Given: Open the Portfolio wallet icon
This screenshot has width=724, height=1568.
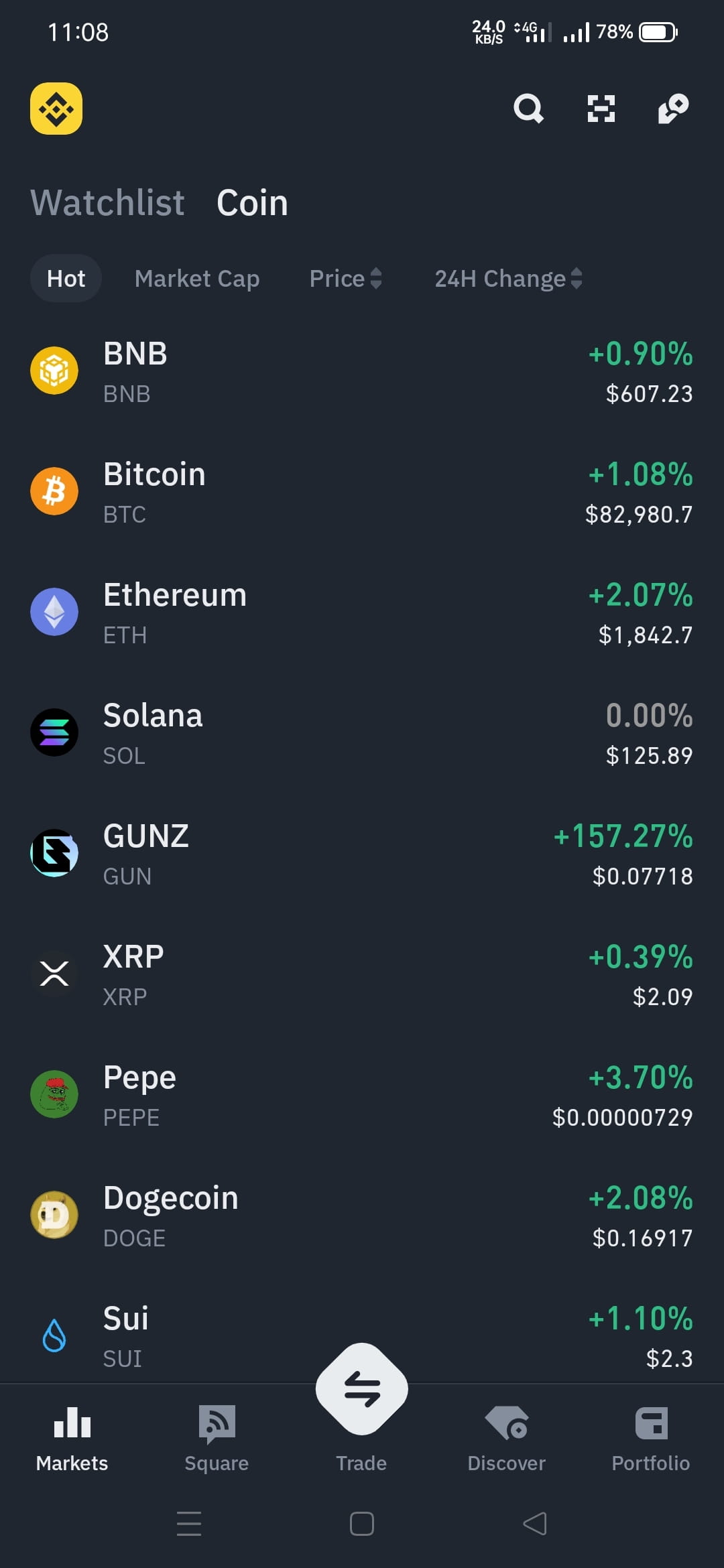Looking at the screenshot, I should point(651,1423).
